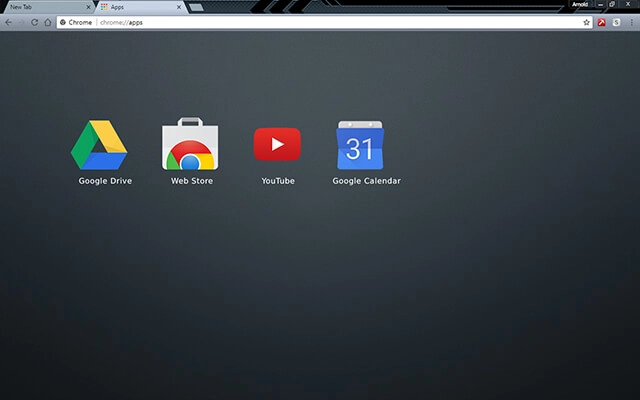The height and width of the screenshot is (400, 640).
Task: Close the Apps tab
Action: point(179,7)
